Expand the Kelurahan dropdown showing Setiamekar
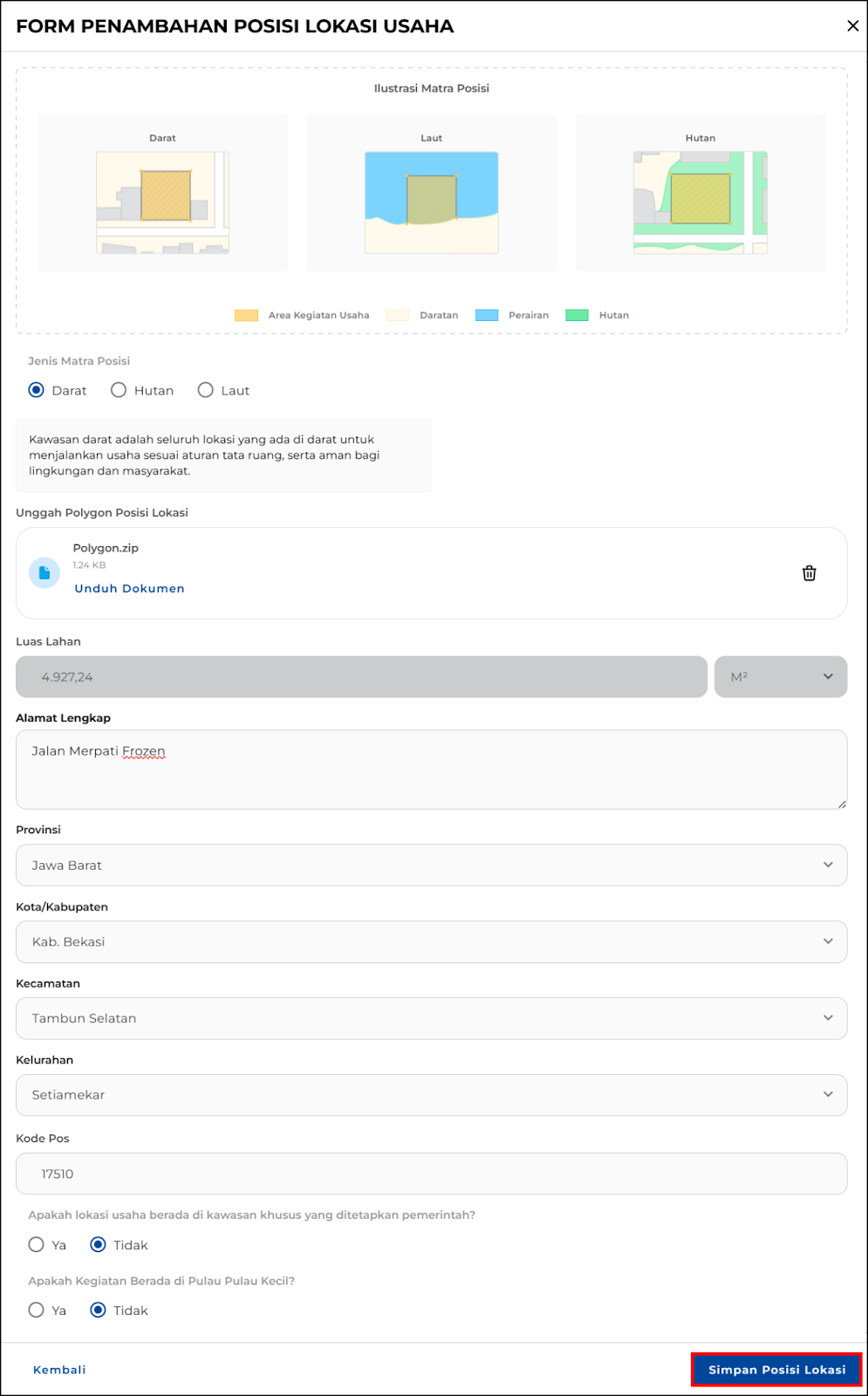The height and width of the screenshot is (1396, 868). tap(431, 1095)
